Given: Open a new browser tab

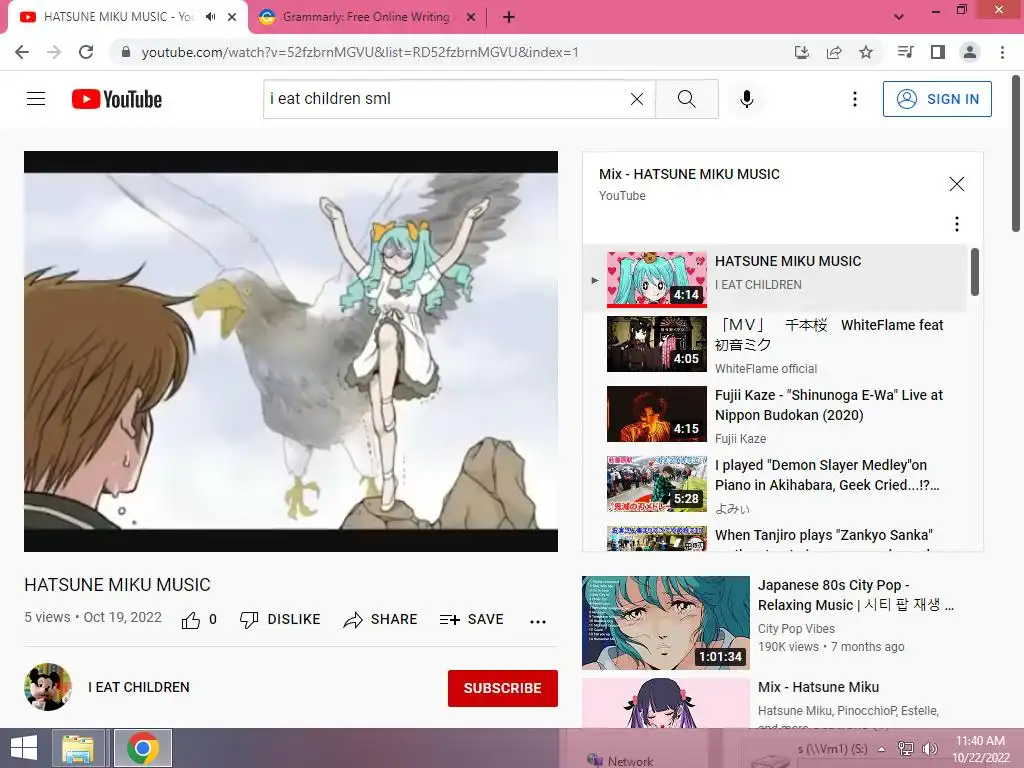Looking at the screenshot, I should click(509, 17).
